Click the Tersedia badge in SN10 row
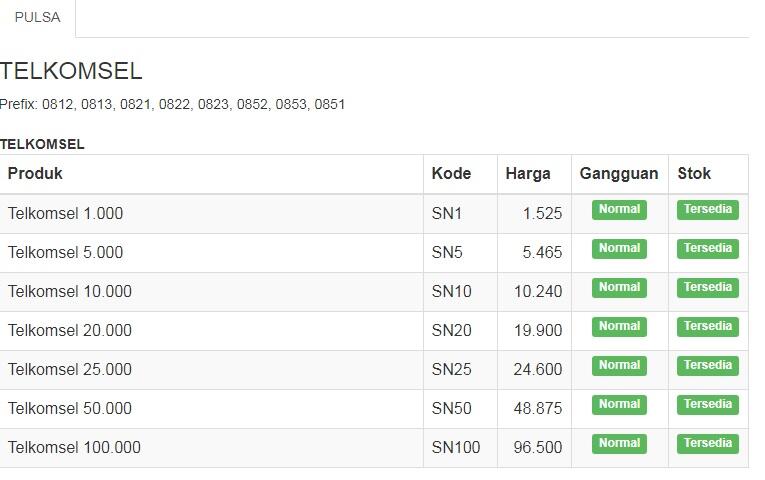Viewport: 765px width, 480px height. 708,288
